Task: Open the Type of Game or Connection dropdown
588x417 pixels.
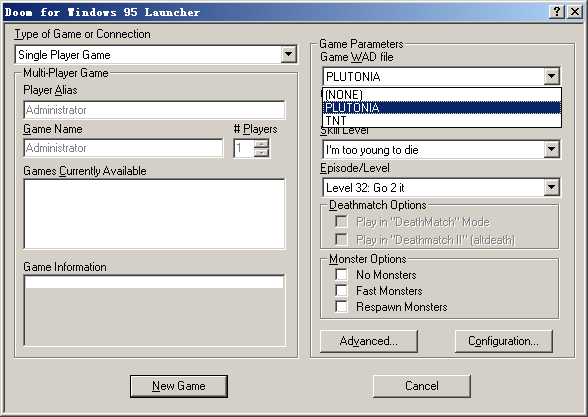Action: click(288, 55)
